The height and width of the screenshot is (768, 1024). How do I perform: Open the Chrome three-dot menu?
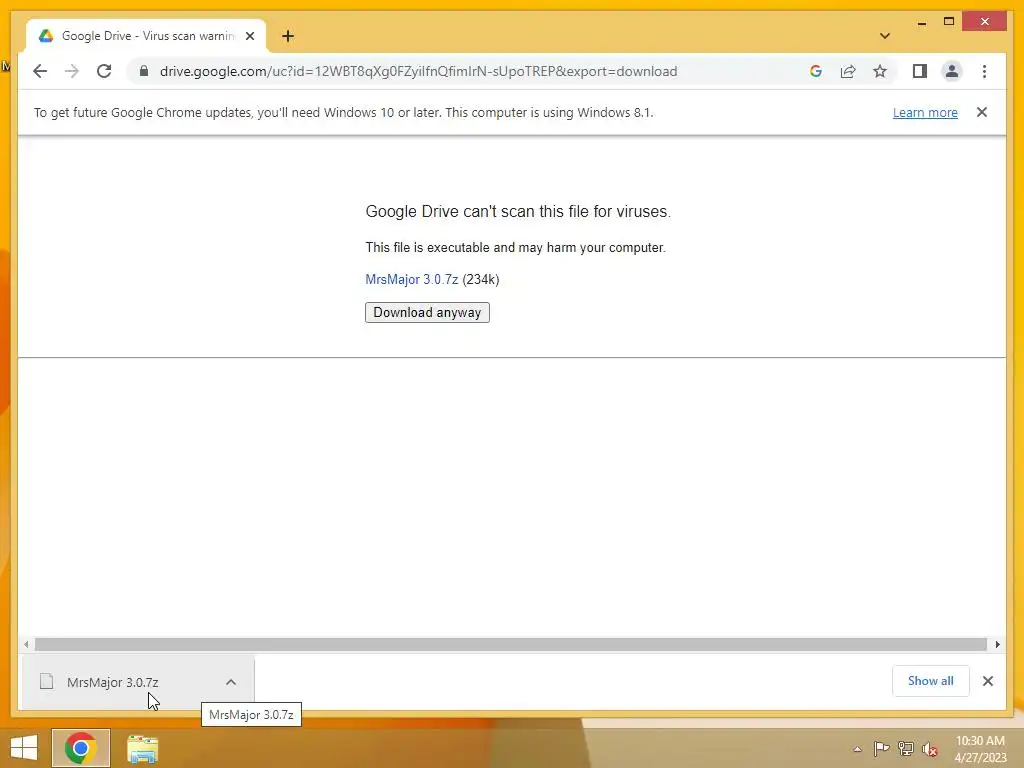tap(984, 71)
